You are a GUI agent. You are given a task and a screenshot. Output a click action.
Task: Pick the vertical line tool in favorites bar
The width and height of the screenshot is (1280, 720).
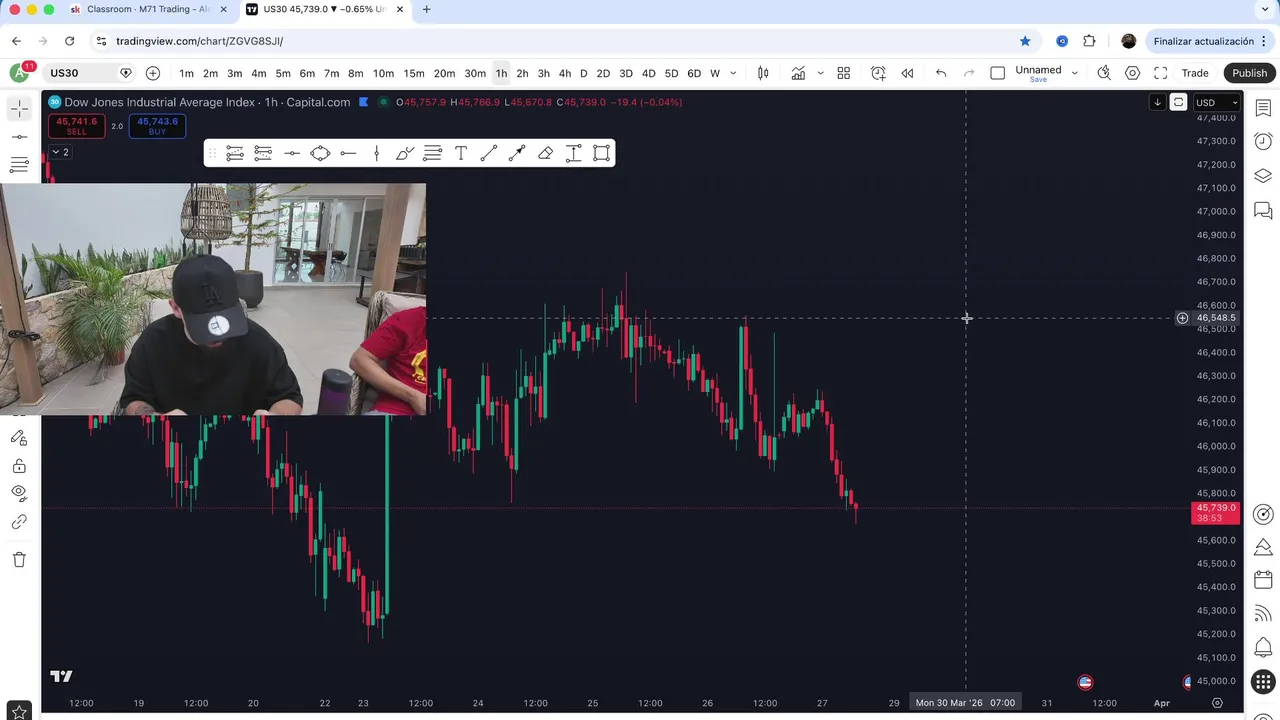tap(376, 153)
